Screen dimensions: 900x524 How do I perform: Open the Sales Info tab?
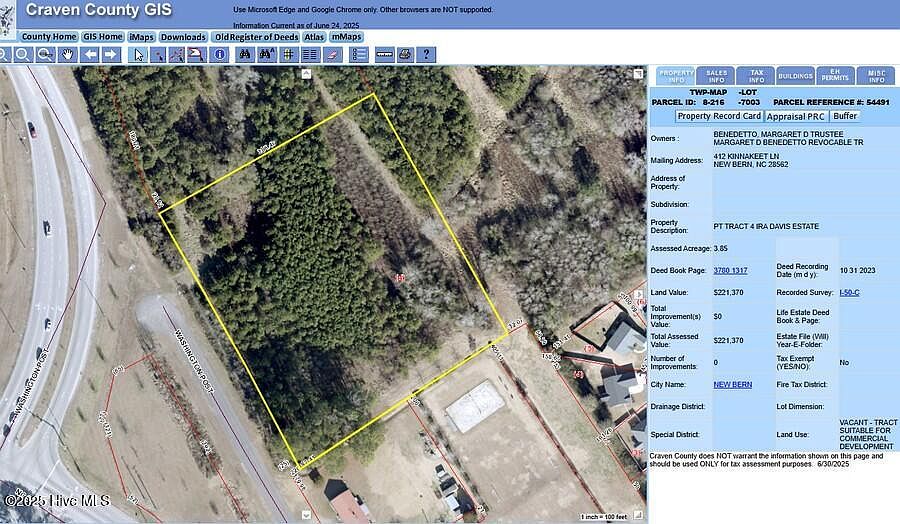click(x=716, y=76)
